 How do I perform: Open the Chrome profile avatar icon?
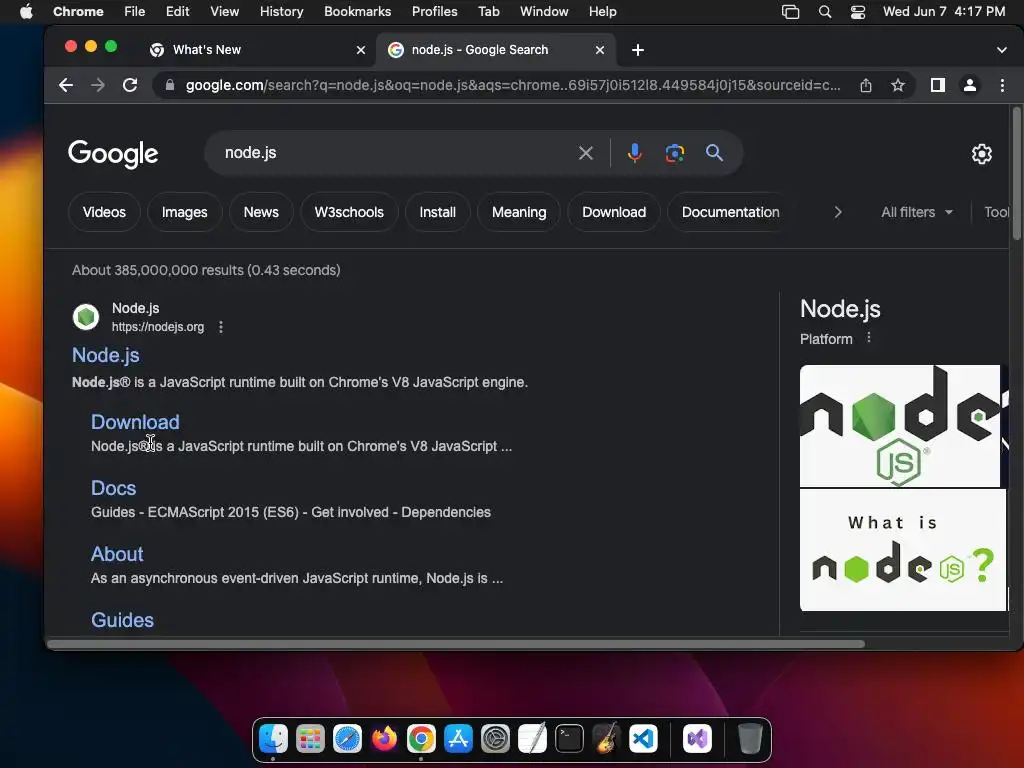click(x=970, y=85)
